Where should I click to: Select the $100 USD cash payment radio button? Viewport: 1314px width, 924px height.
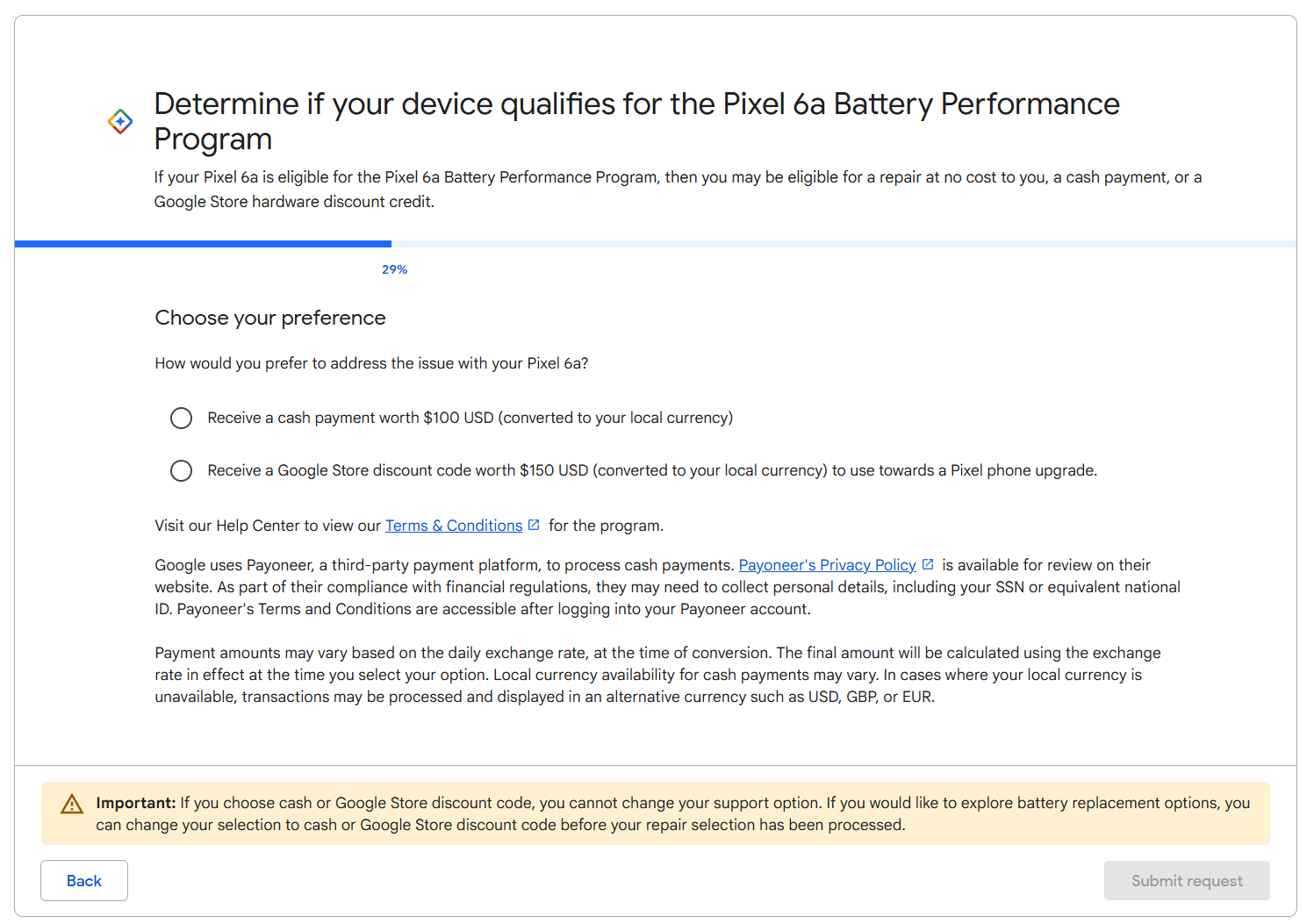tap(182, 418)
